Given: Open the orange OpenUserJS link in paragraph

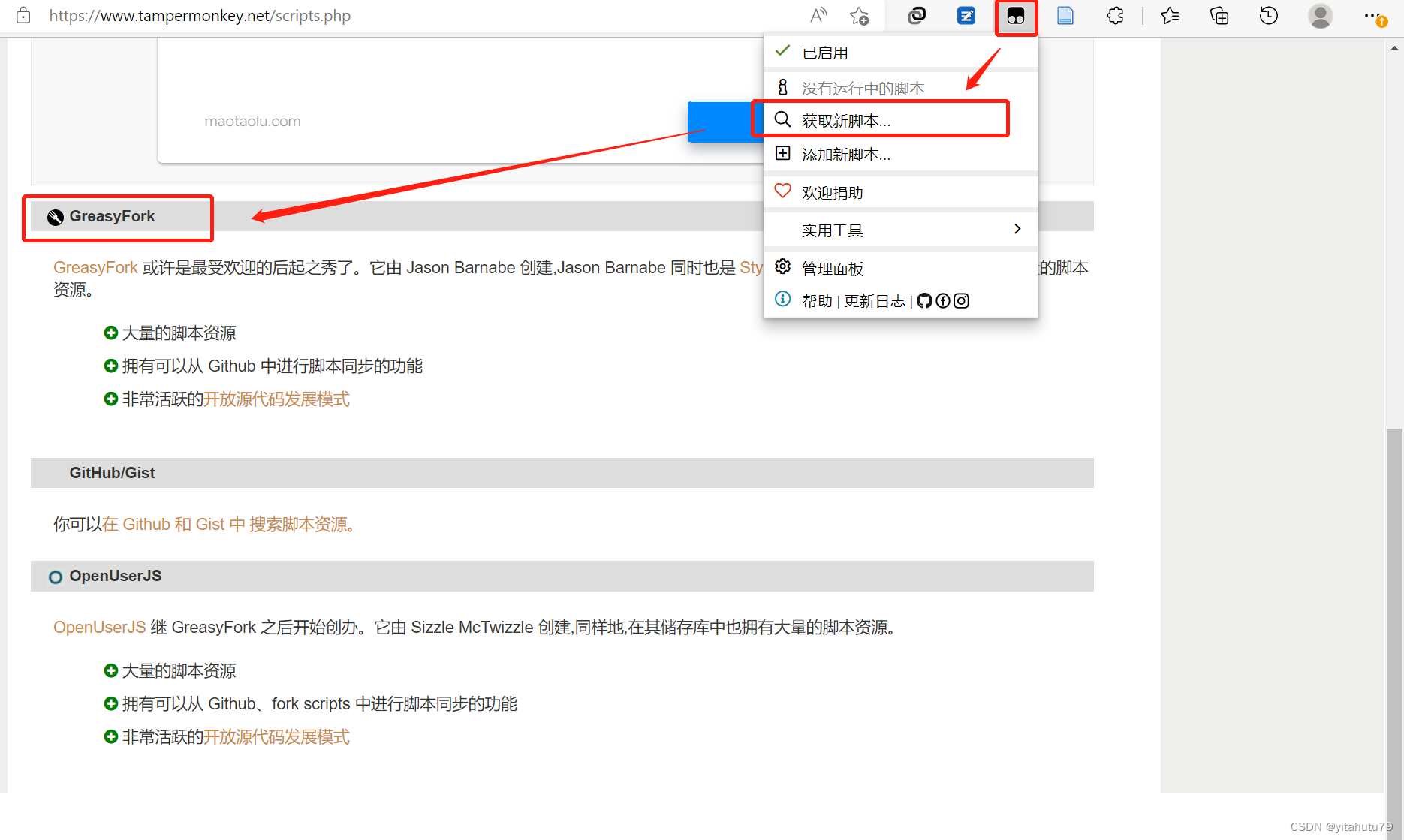Looking at the screenshot, I should [x=99, y=628].
